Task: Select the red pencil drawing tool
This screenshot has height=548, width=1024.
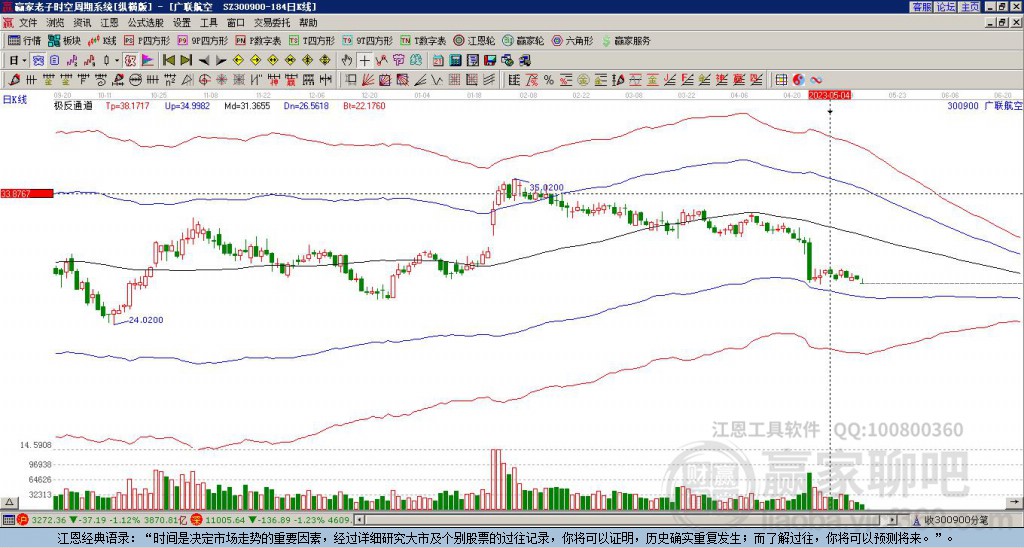Action: [x=14, y=80]
